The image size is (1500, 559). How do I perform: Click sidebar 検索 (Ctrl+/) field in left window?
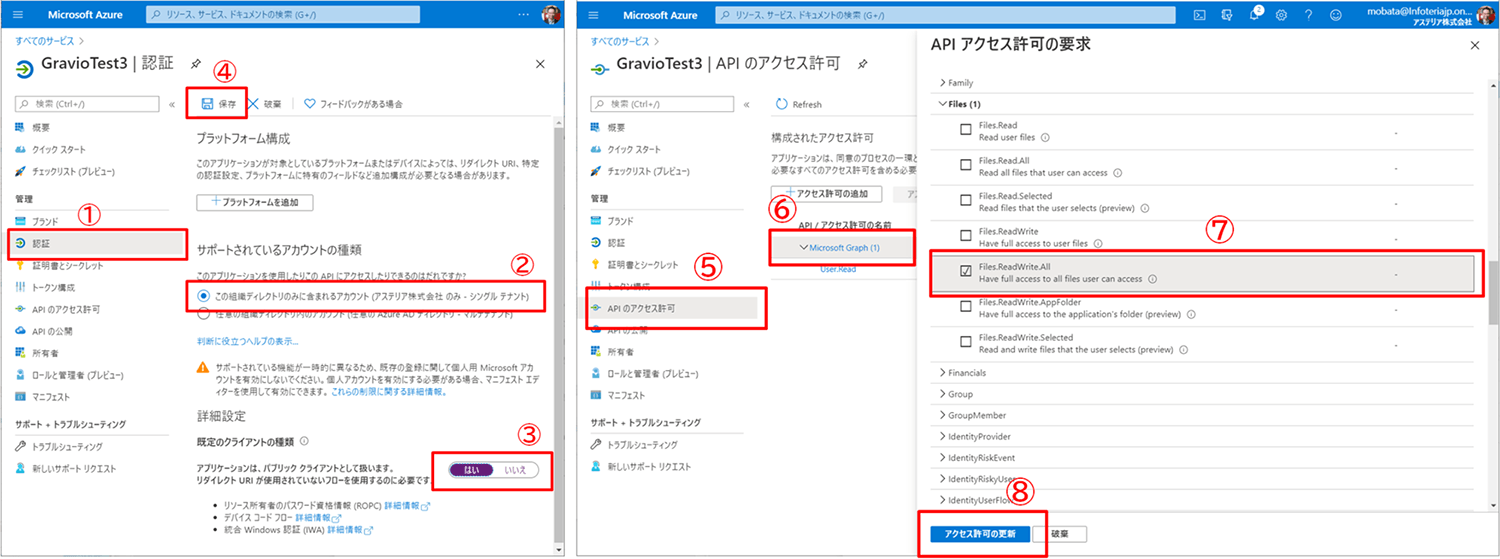click(x=88, y=104)
